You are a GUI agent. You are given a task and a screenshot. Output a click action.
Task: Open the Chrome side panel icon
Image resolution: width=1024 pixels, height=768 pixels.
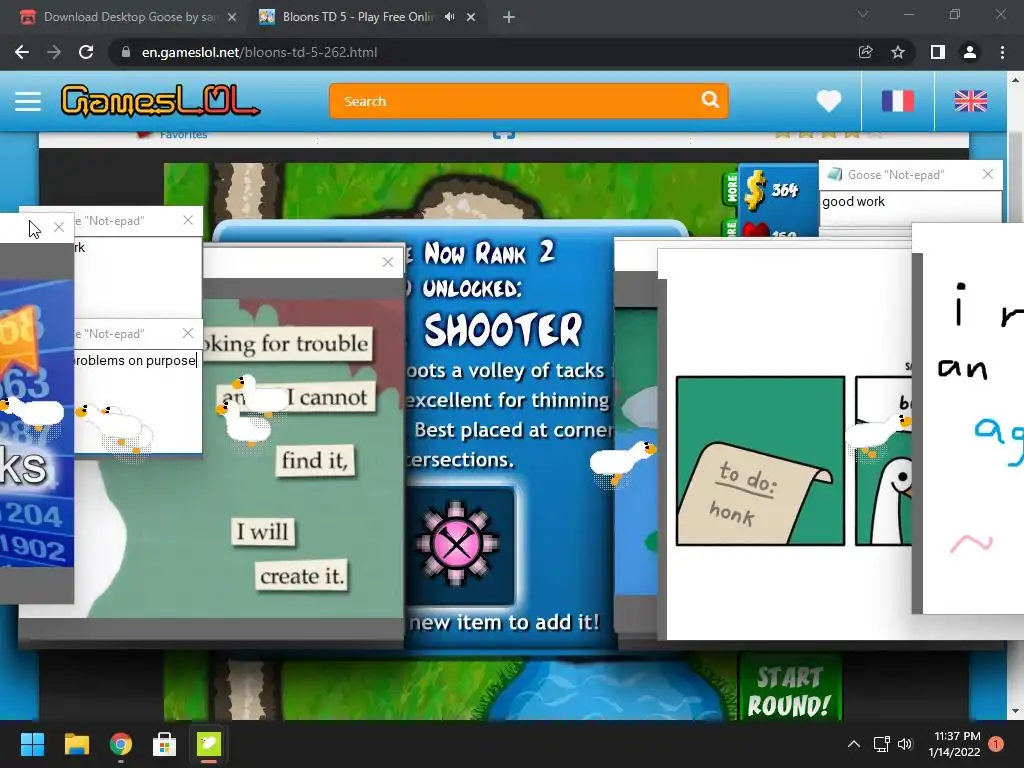(938, 52)
